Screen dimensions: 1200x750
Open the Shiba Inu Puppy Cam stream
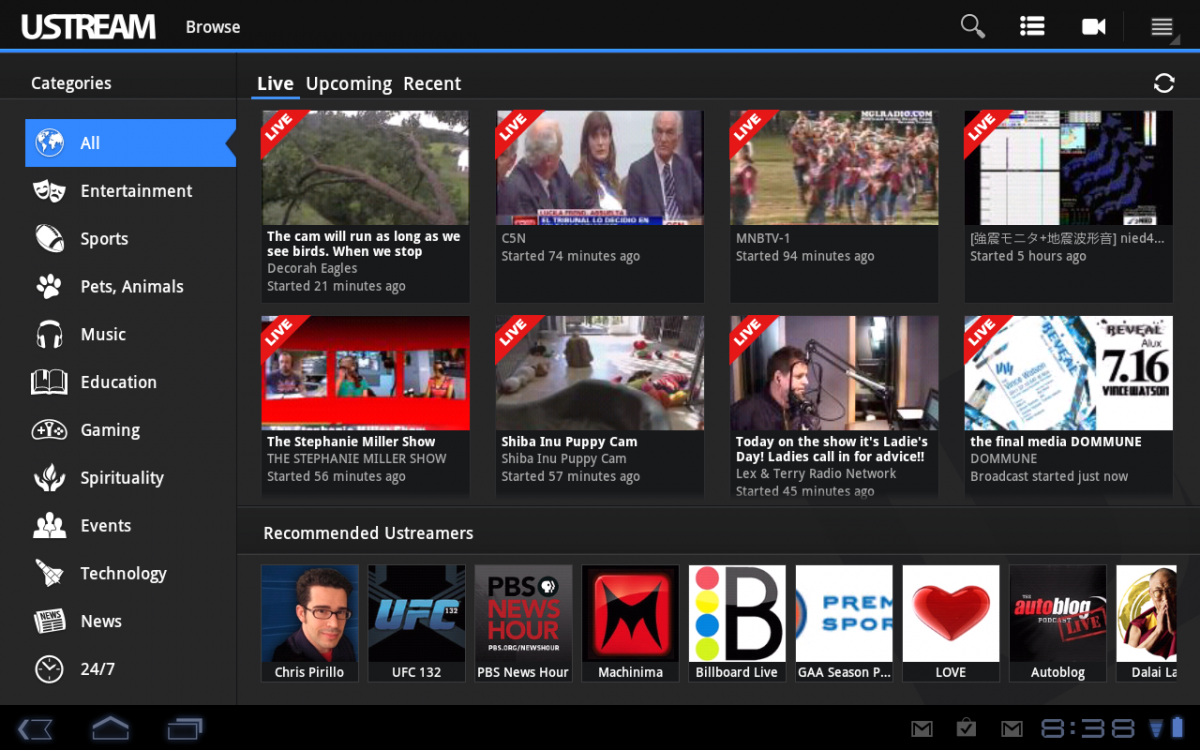pyautogui.click(x=599, y=374)
